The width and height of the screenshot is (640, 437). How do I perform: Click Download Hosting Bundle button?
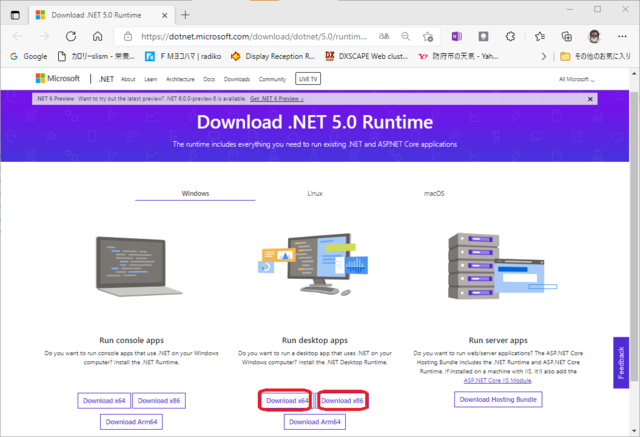498,399
